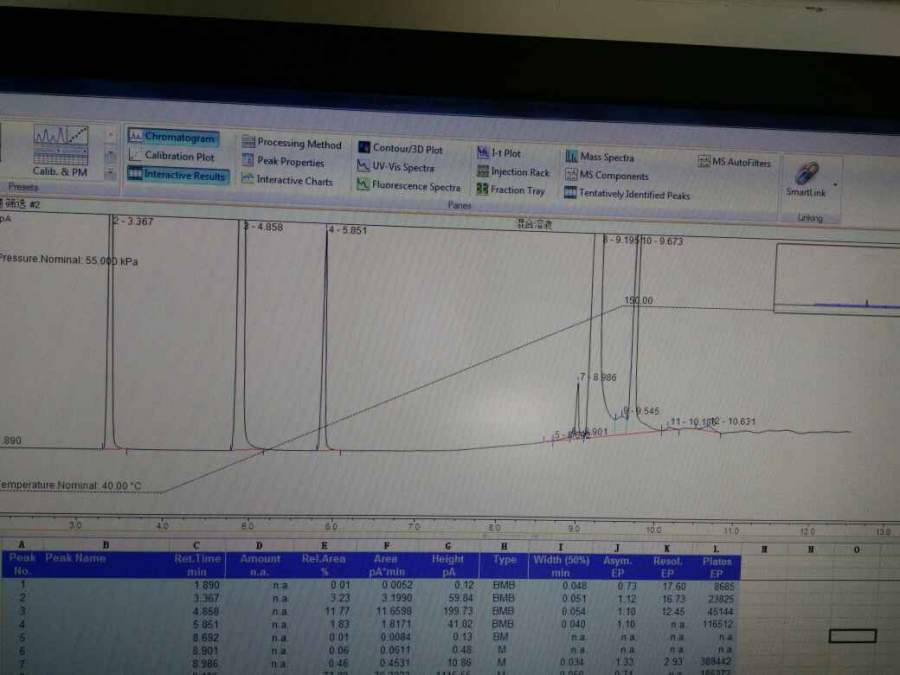Show Tentatively Identified Peaks pane
Image resolution: width=900 pixels, height=675 pixels.
627,193
